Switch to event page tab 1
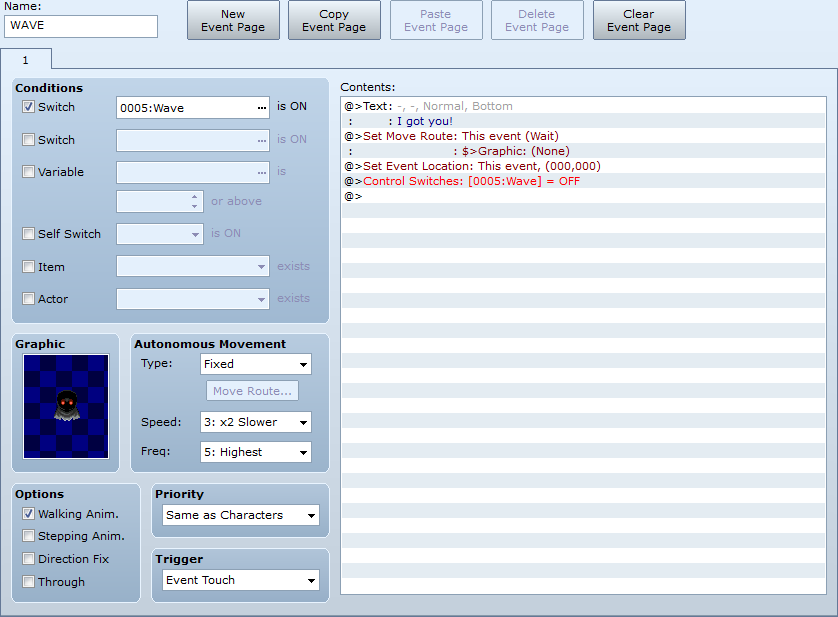The image size is (838, 617). (x=26, y=60)
